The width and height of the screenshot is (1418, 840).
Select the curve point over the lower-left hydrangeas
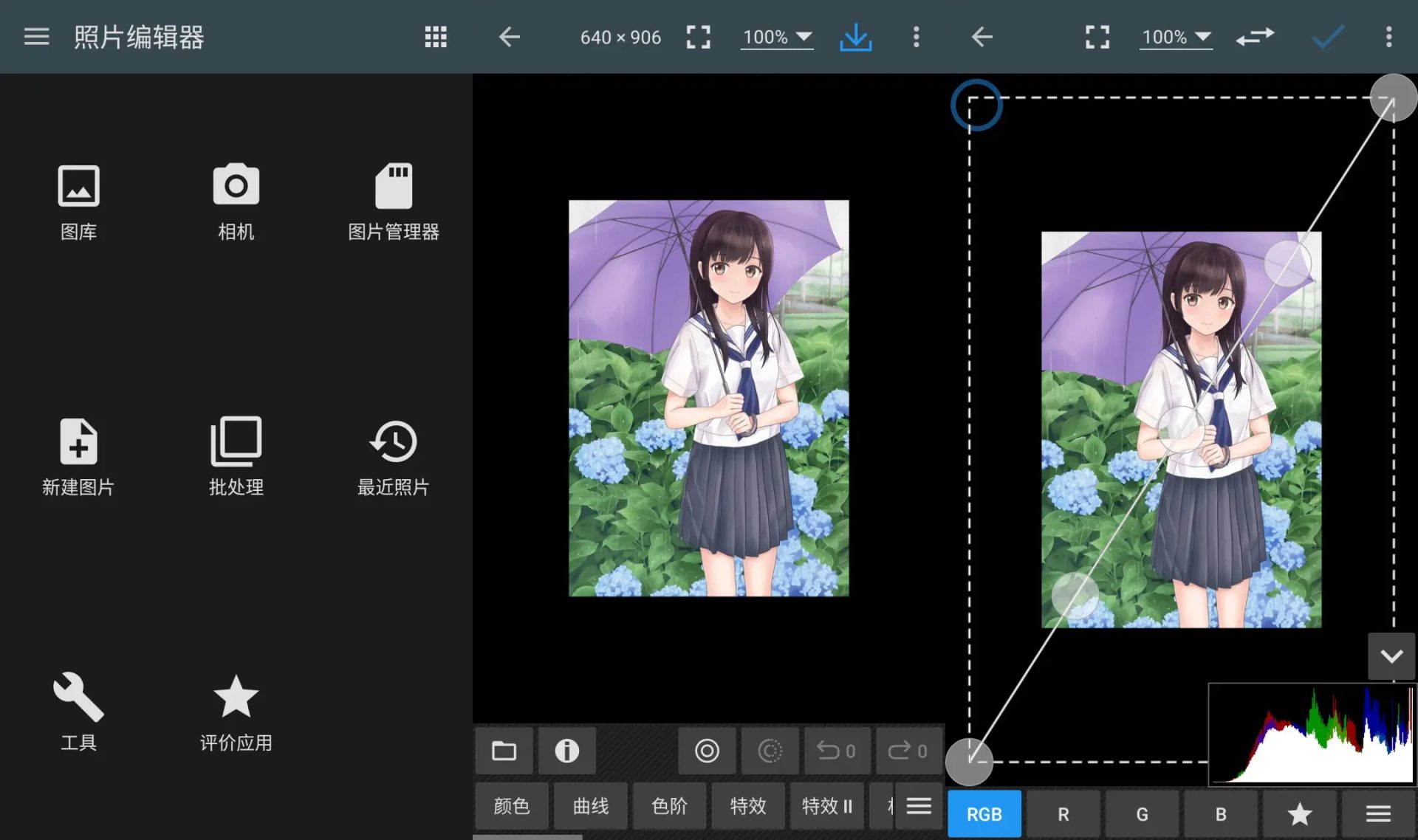point(1075,595)
